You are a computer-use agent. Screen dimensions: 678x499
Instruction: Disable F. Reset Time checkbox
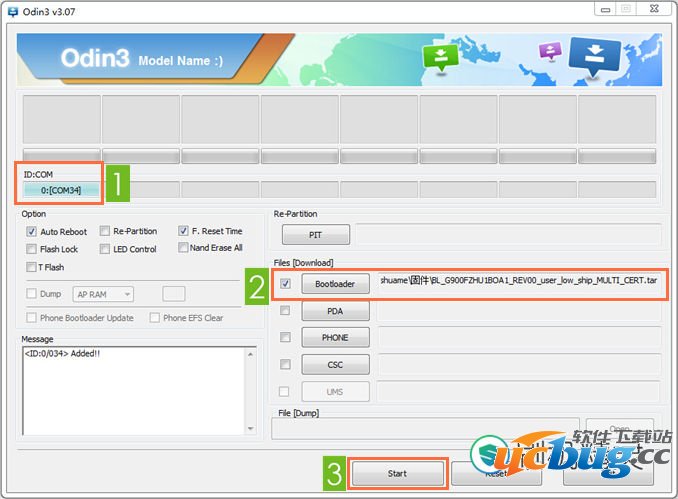tap(183, 231)
